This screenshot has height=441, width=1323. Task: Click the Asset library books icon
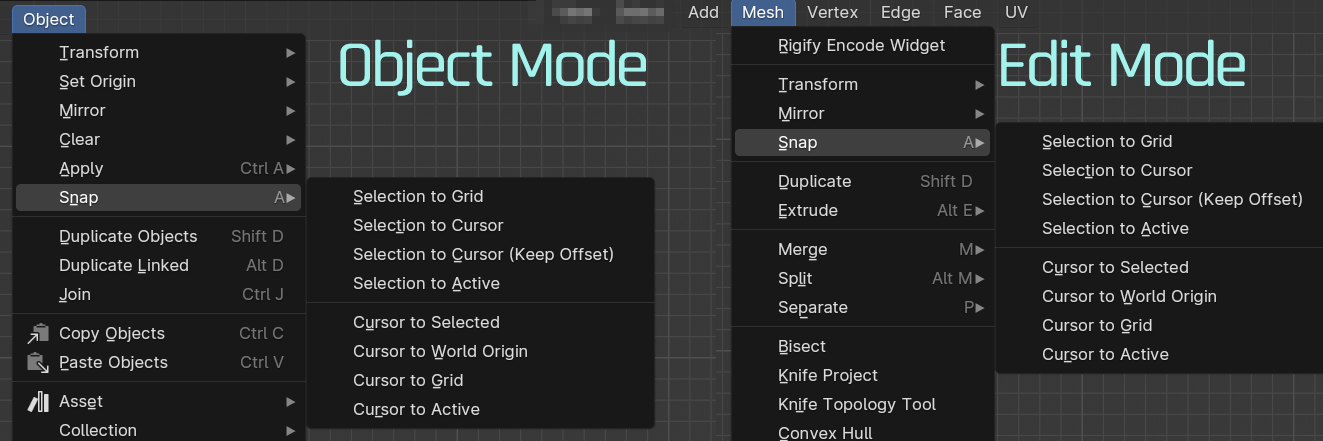pos(38,401)
